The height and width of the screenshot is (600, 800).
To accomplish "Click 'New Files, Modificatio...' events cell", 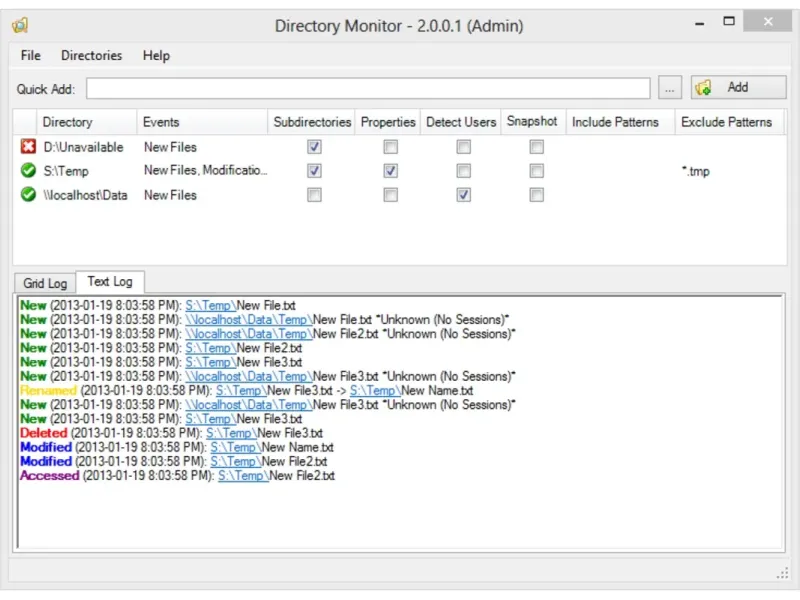I will coord(205,170).
